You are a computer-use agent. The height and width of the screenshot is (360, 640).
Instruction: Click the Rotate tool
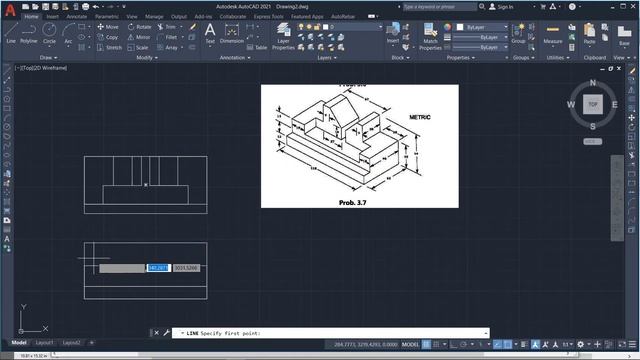click(x=139, y=27)
